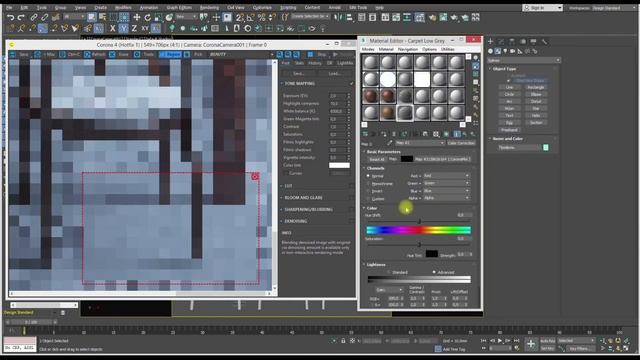Click the Region button in Corona VFB toolbar
The image size is (640, 360).
(170, 54)
